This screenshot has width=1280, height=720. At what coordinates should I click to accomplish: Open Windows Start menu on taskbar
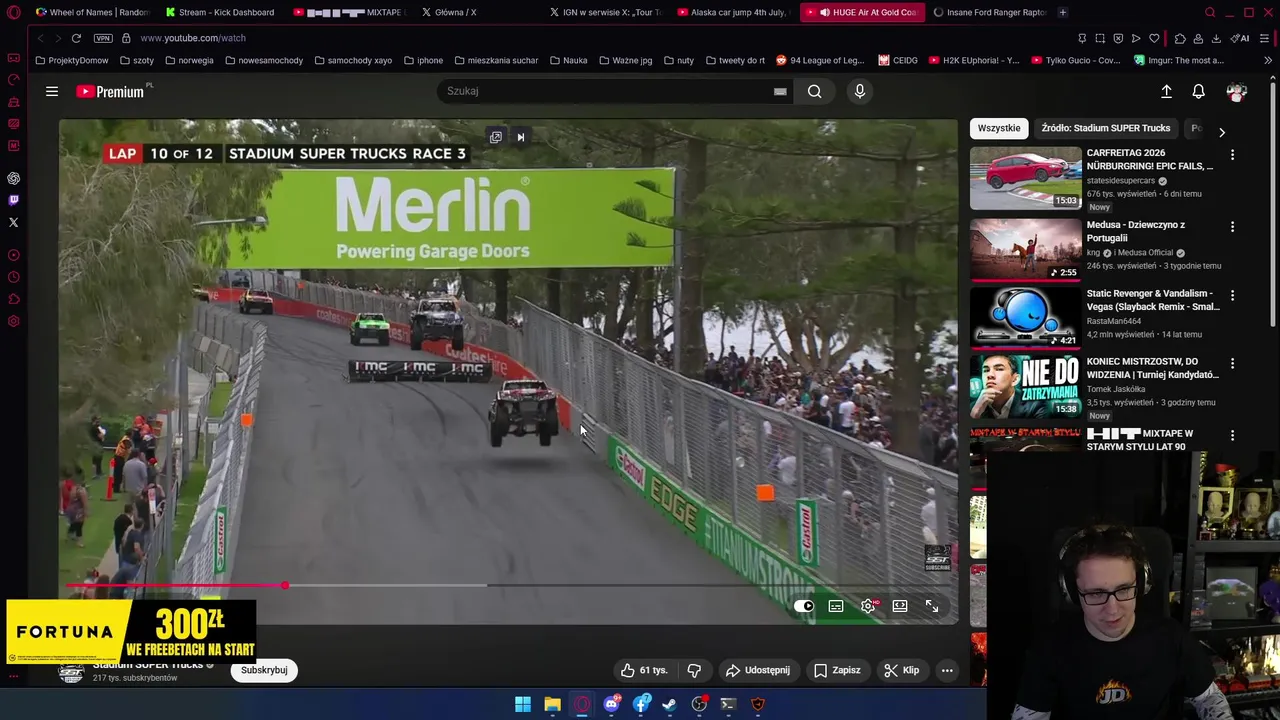(x=522, y=704)
